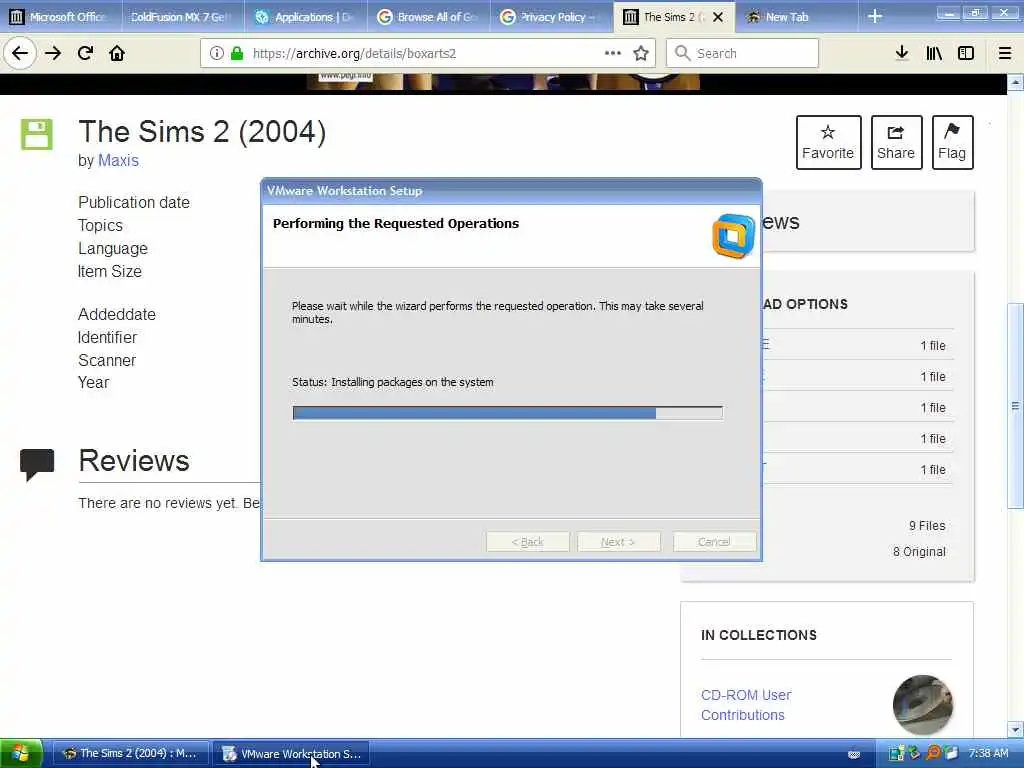Switch to the ColdFusion MX 7 tab

[182, 17]
